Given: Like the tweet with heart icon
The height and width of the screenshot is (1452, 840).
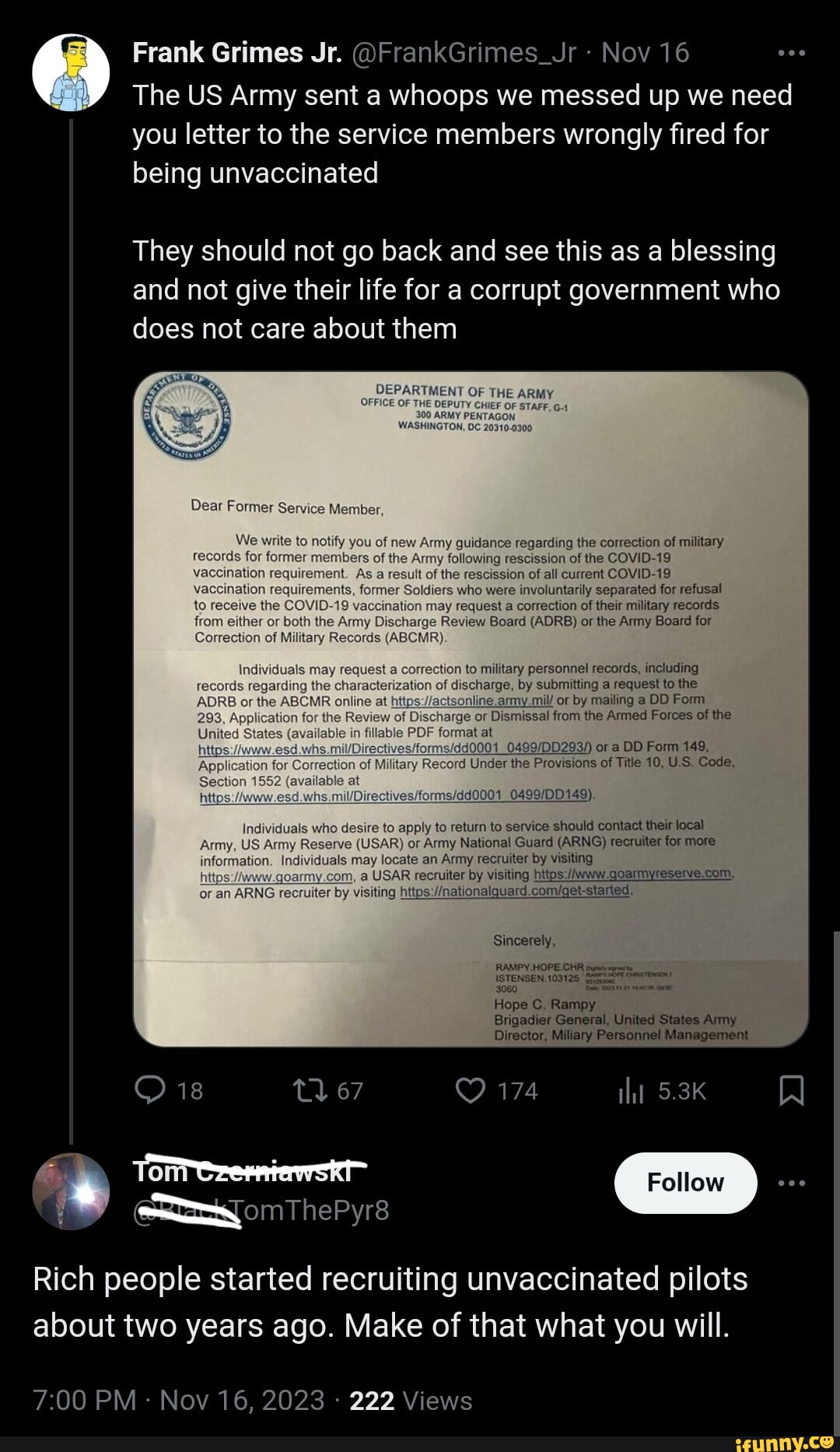Looking at the screenshot, I should pyautogui.click(x=471, y=1090).
